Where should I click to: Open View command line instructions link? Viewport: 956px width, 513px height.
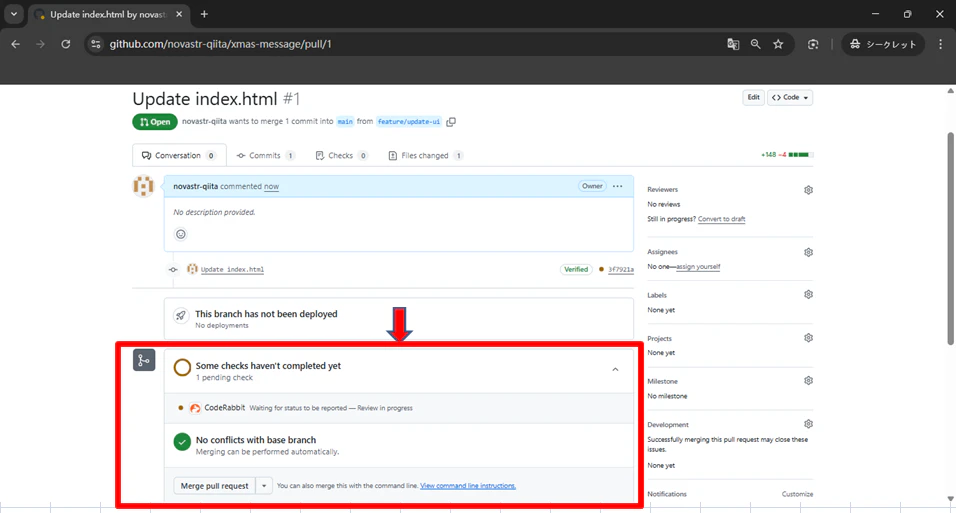(468, 486)
